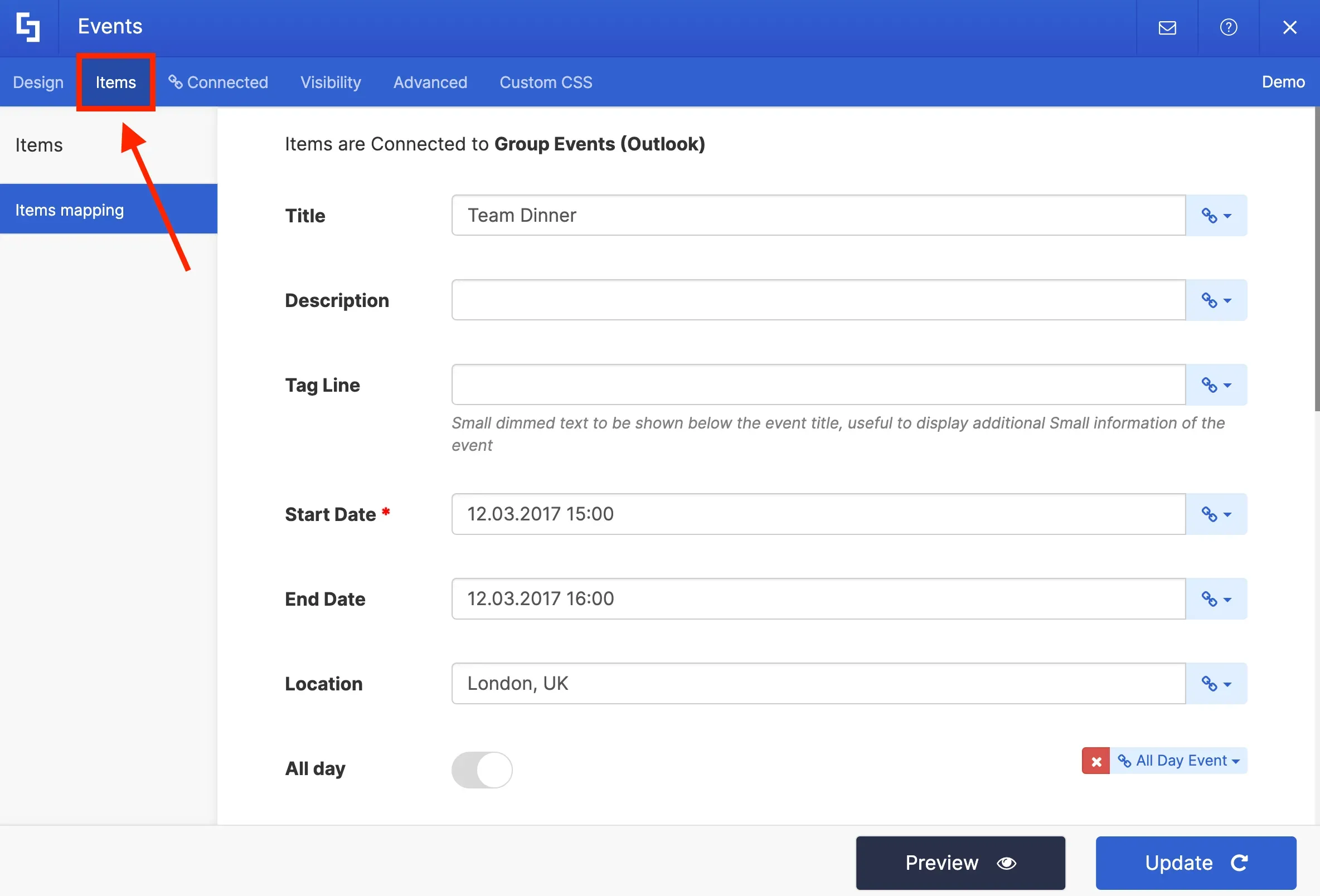
Task: Open the Title field connection dropdown
Action: coord(1216,215)
